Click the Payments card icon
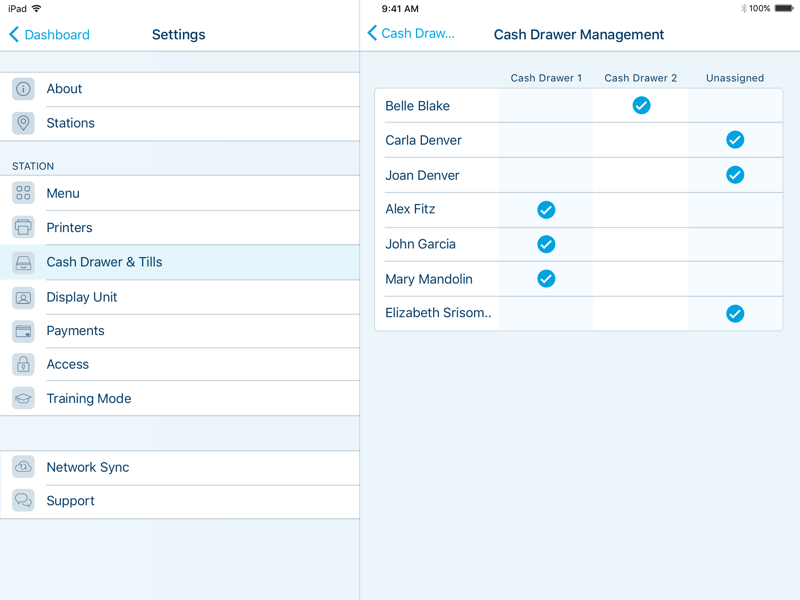Screen dimensions: 800x600 coord(23,331)
